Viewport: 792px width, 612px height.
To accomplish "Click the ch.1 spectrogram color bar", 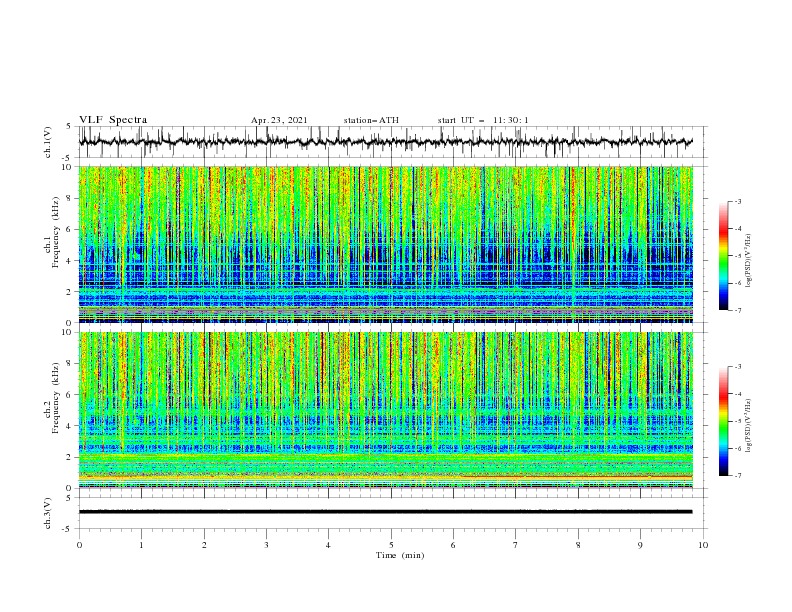I will click(723, 256).
